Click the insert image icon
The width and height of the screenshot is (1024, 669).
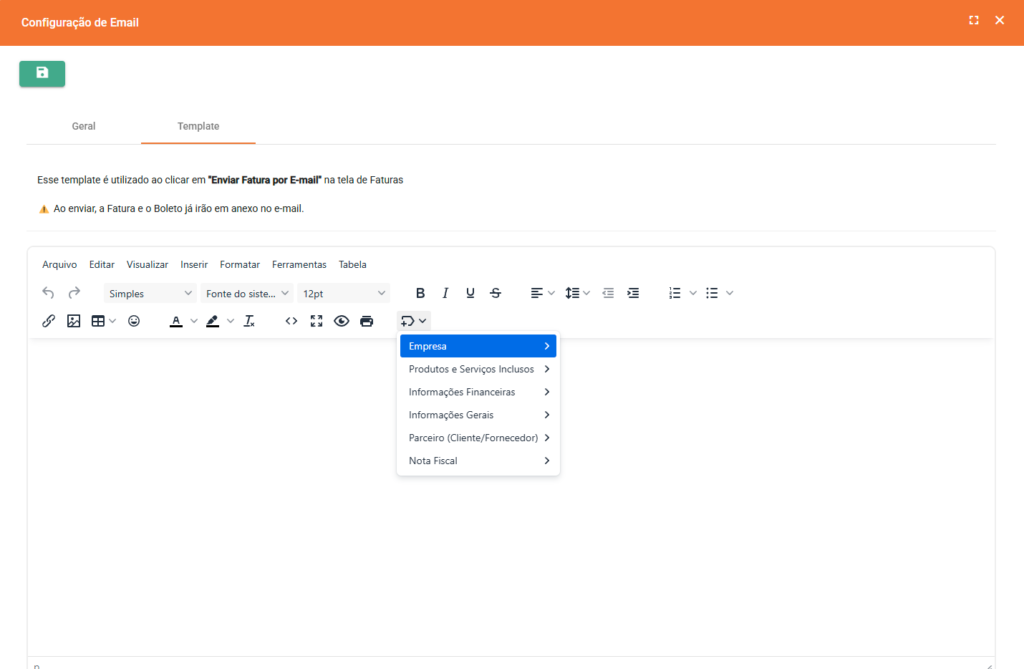[x=73, y=321]
